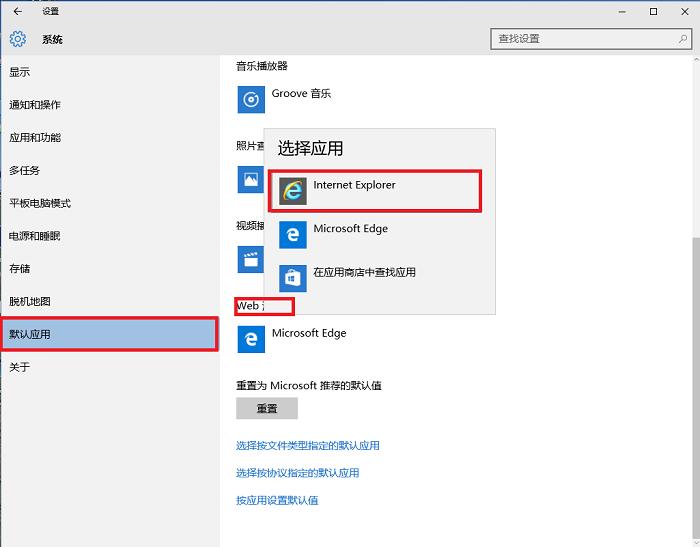Click Groove 音乐 default player label
700x547 pixels.
tap(301, 93)
